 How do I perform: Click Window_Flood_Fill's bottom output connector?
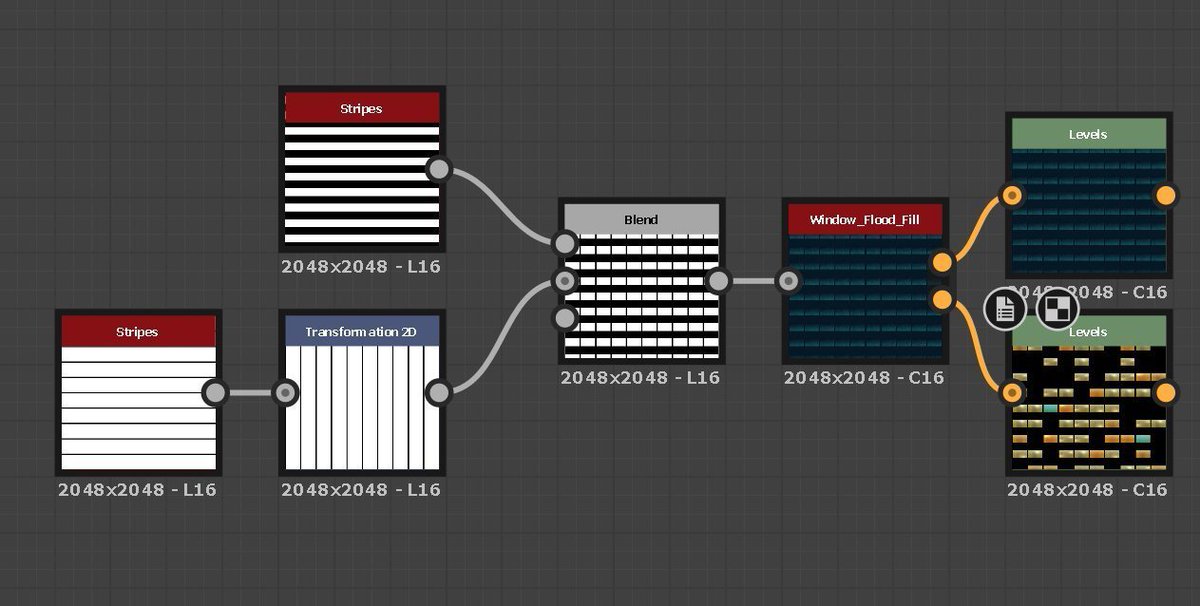939,297
